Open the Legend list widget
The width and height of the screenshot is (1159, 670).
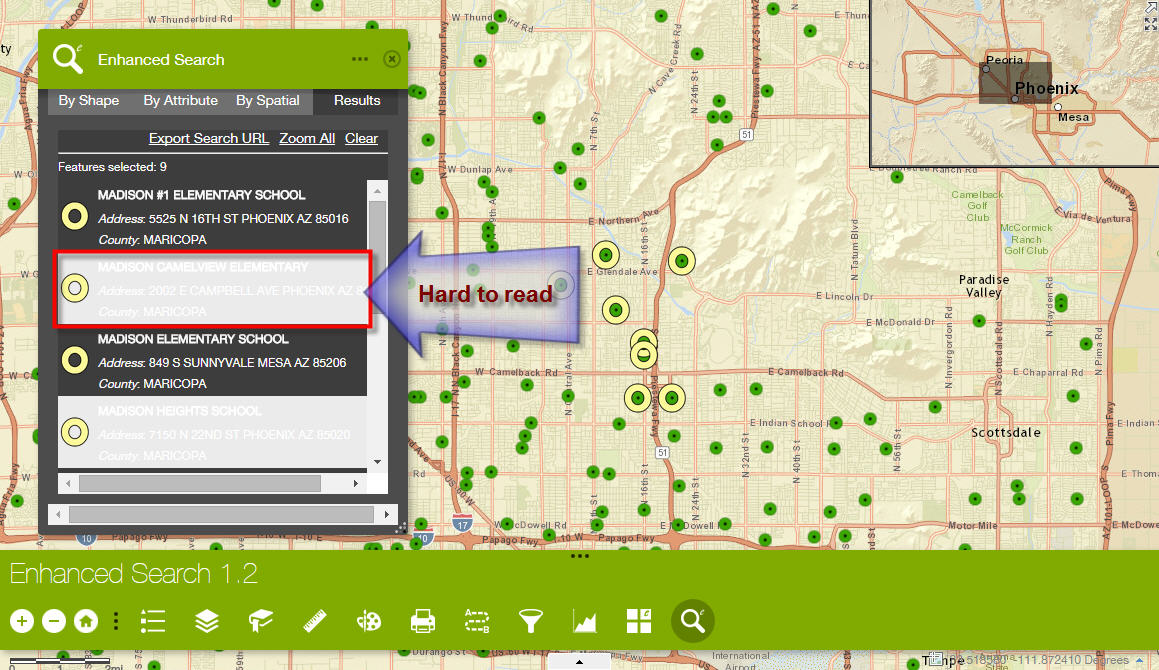pos(153,621)
